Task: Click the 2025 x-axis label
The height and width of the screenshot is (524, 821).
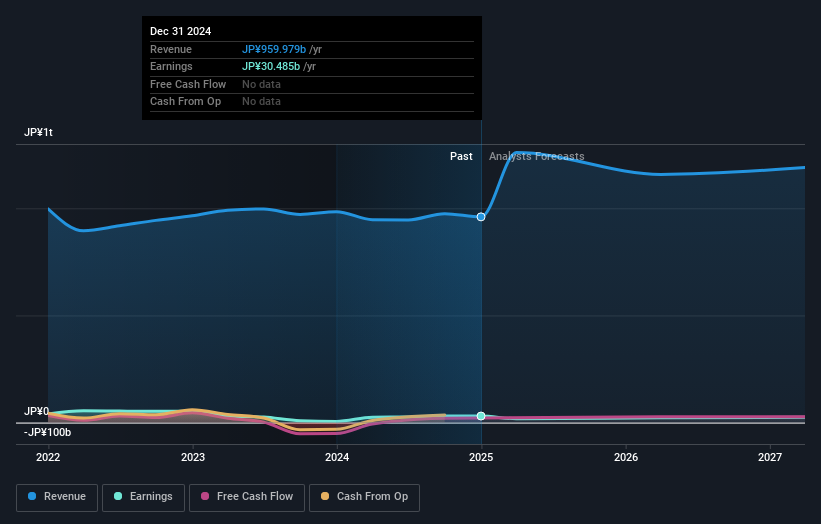Action: click(481, 457)
